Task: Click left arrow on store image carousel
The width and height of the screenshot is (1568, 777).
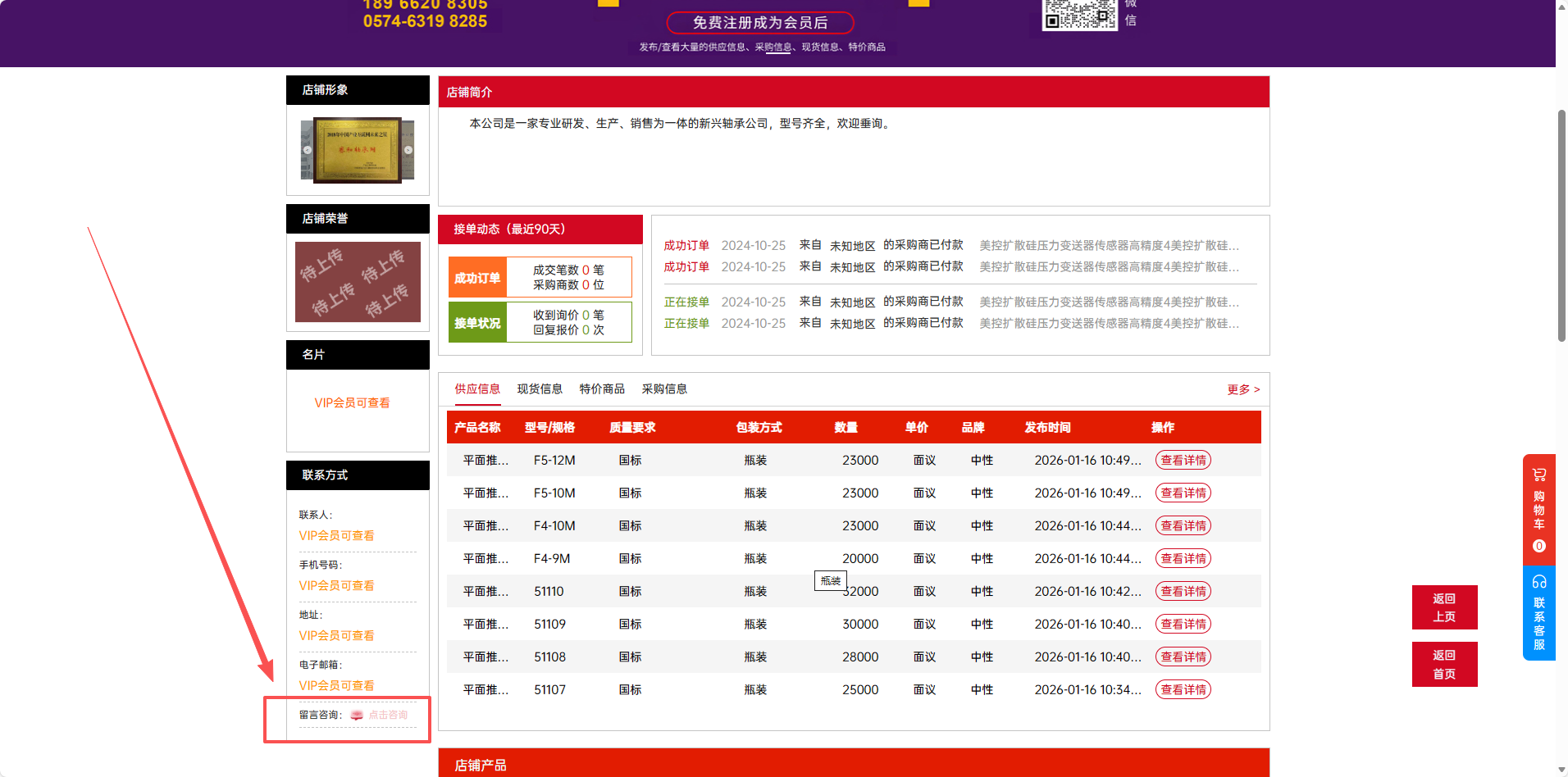Action: (x=308, y=150)
